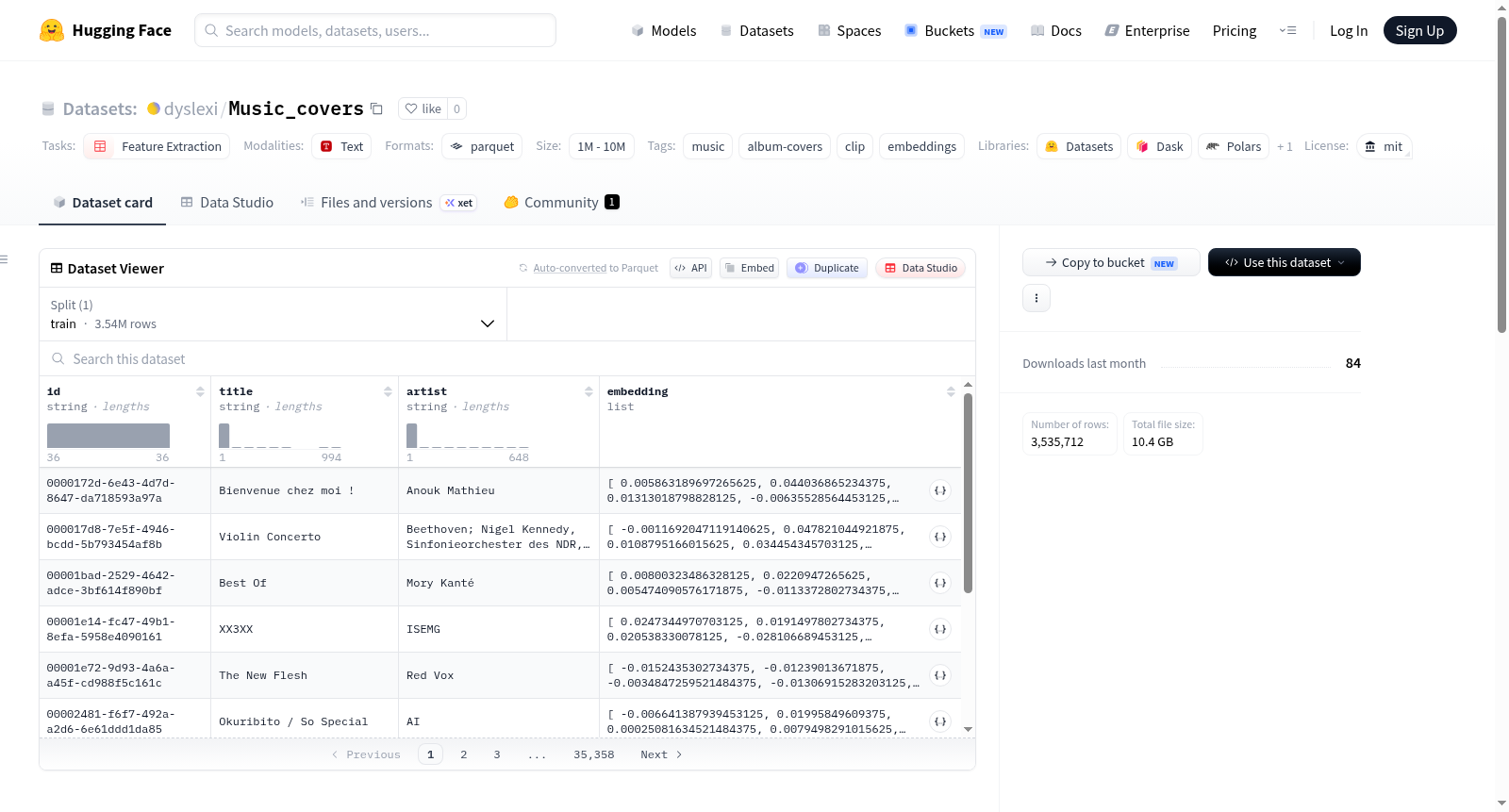Click the embeddings tag
The image size is (1509, 812).
coord(921,146)
